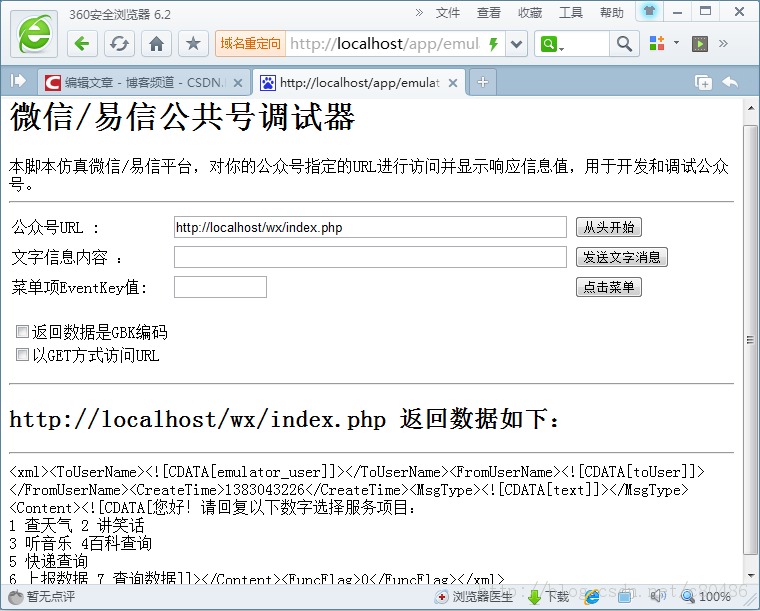Focus the browser search box
Viewport: 760px width, 611px height.
587,44
